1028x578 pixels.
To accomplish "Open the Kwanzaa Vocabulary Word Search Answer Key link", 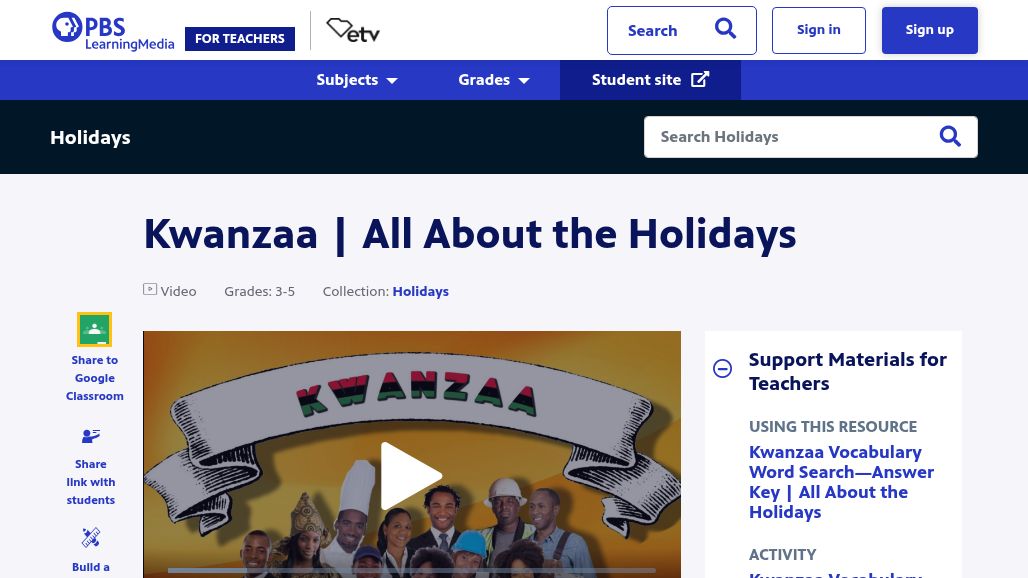I will 841,482.
